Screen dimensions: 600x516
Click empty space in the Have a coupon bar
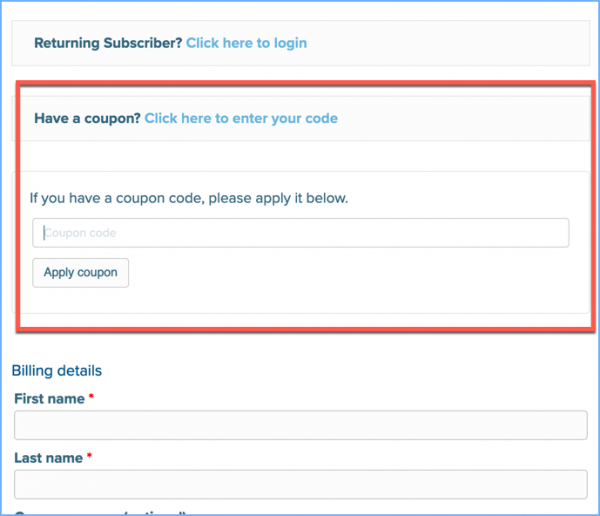click(460, 118)
